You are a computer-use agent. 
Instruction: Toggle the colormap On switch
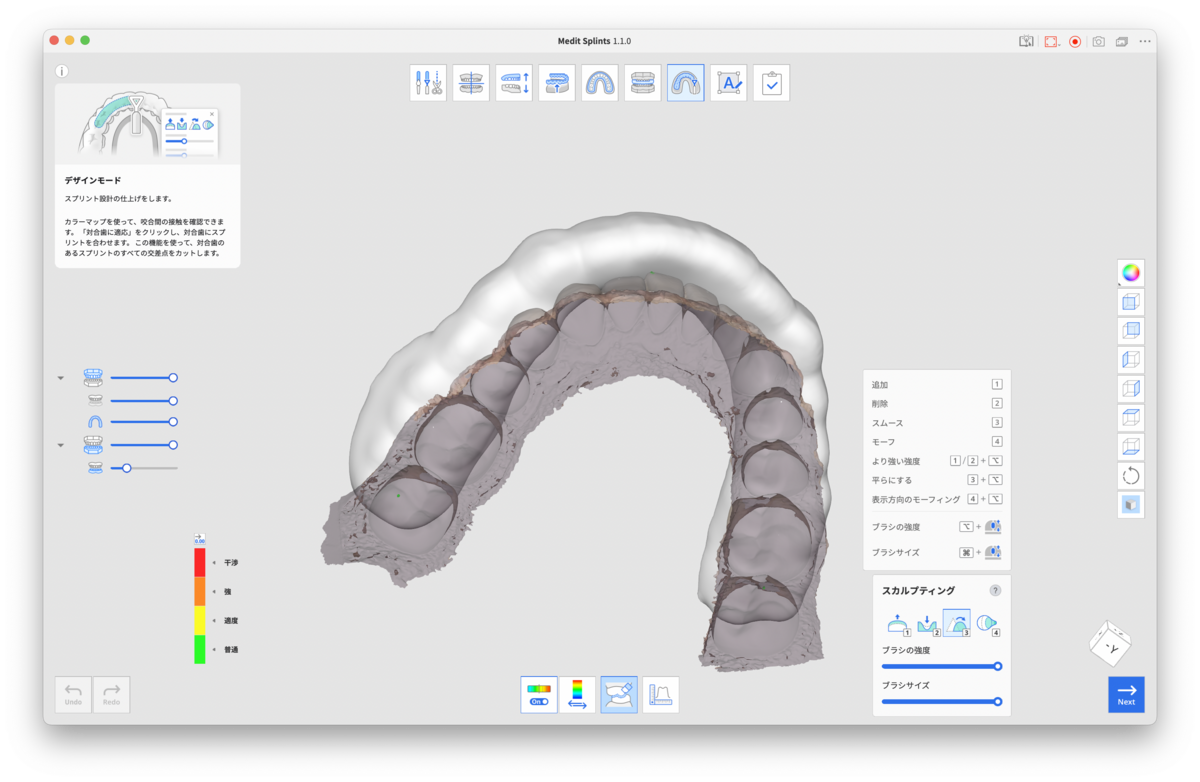pyautogui.click(x=538, y=694)
